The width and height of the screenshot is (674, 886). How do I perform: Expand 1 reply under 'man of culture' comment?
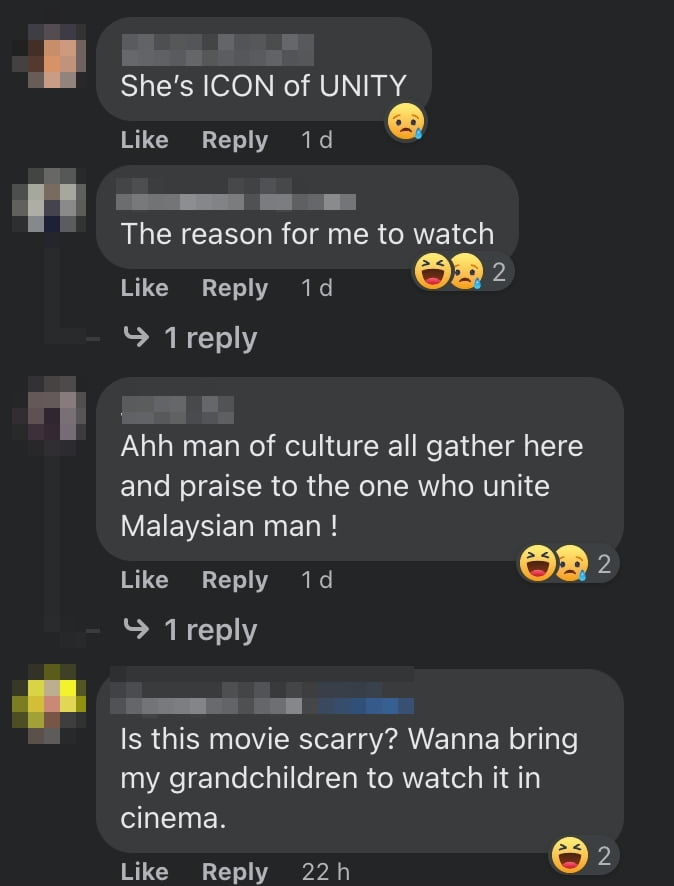tap(190, 630)
